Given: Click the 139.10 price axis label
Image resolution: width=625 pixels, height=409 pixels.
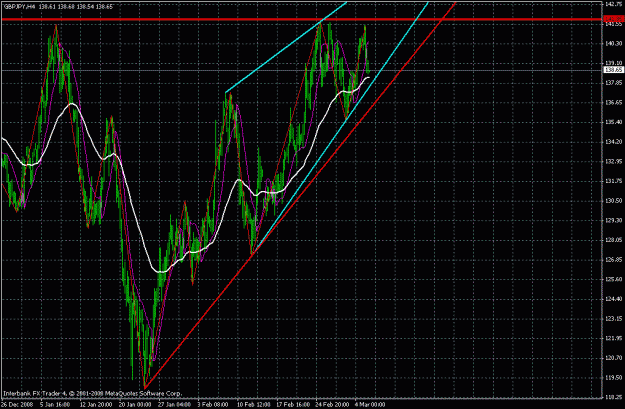Looking at the screenshot, I should [614, 63].
